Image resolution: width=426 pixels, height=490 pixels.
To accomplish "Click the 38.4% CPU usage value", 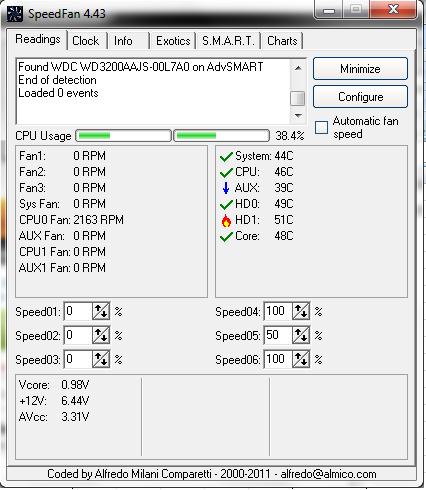I will [x=290, y=136].
